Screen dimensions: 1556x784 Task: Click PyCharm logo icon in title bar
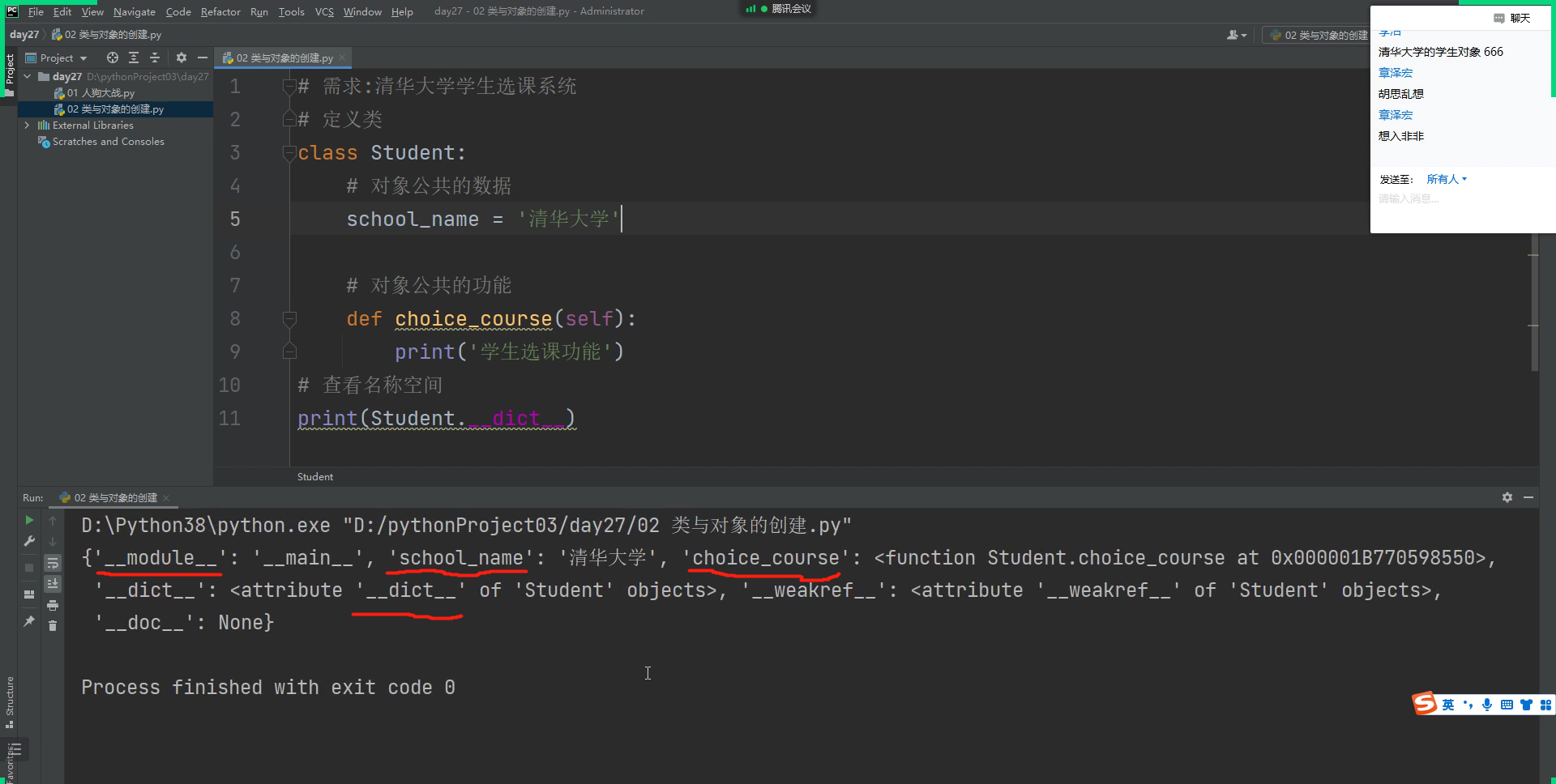[12, 11]
